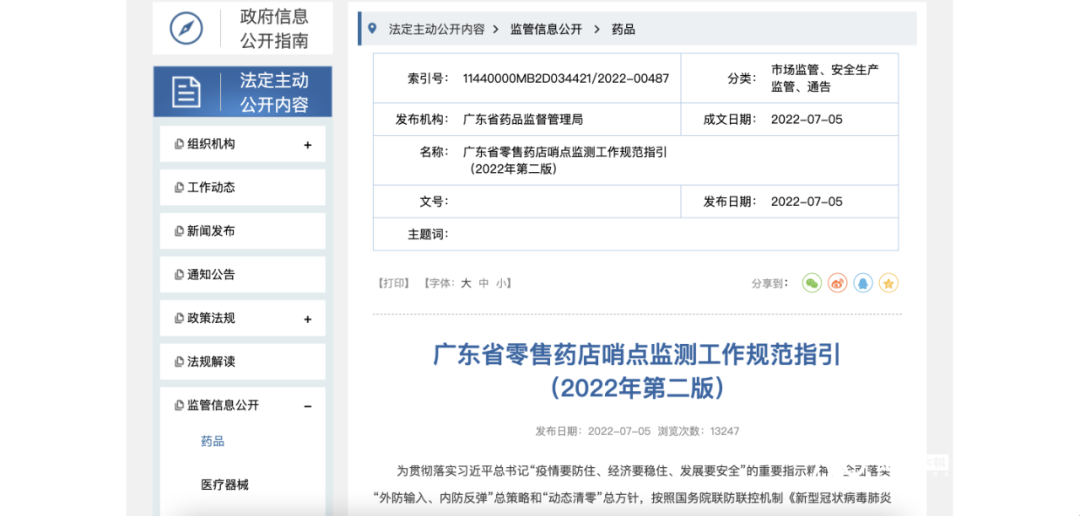Set font size to 中

pos(484,284)
